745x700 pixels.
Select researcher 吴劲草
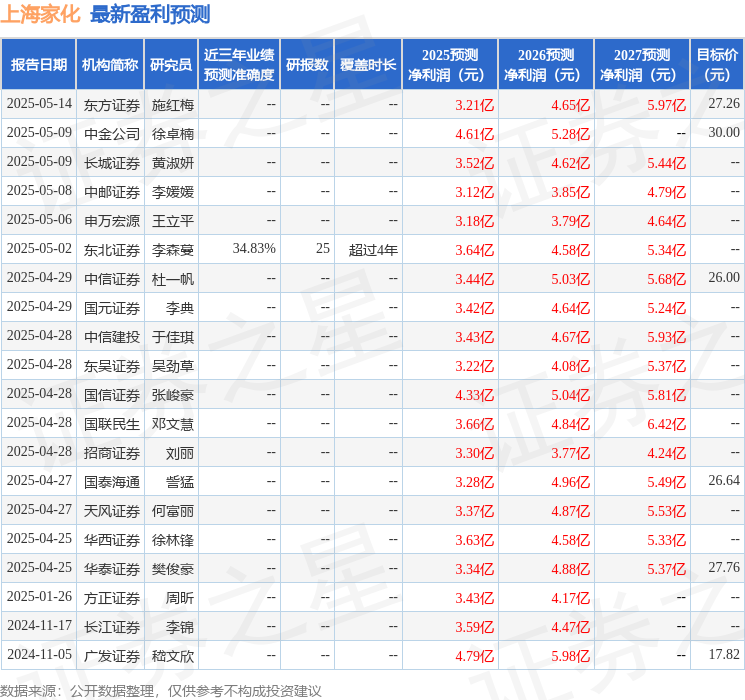click(x=173, y=366)
